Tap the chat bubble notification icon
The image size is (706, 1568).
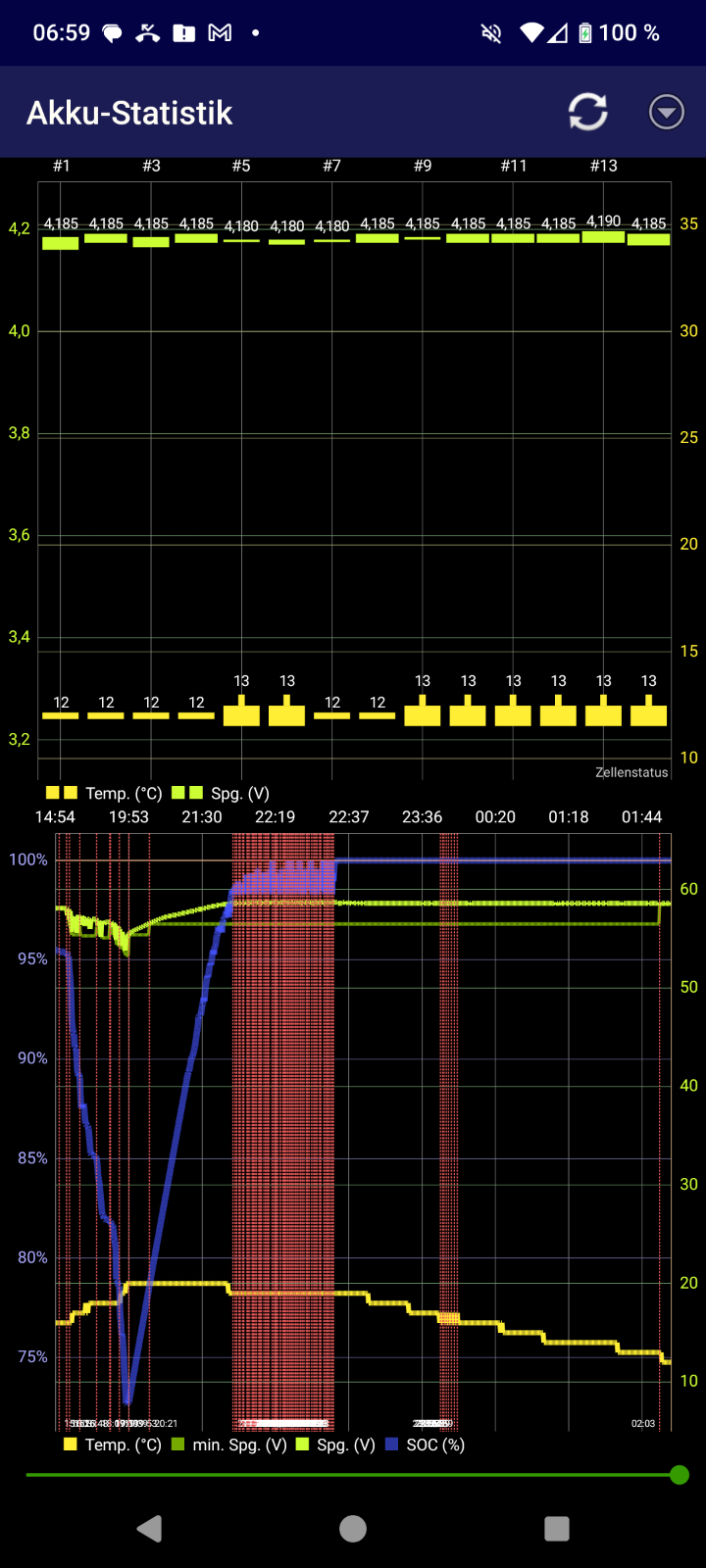pos(113,33)
